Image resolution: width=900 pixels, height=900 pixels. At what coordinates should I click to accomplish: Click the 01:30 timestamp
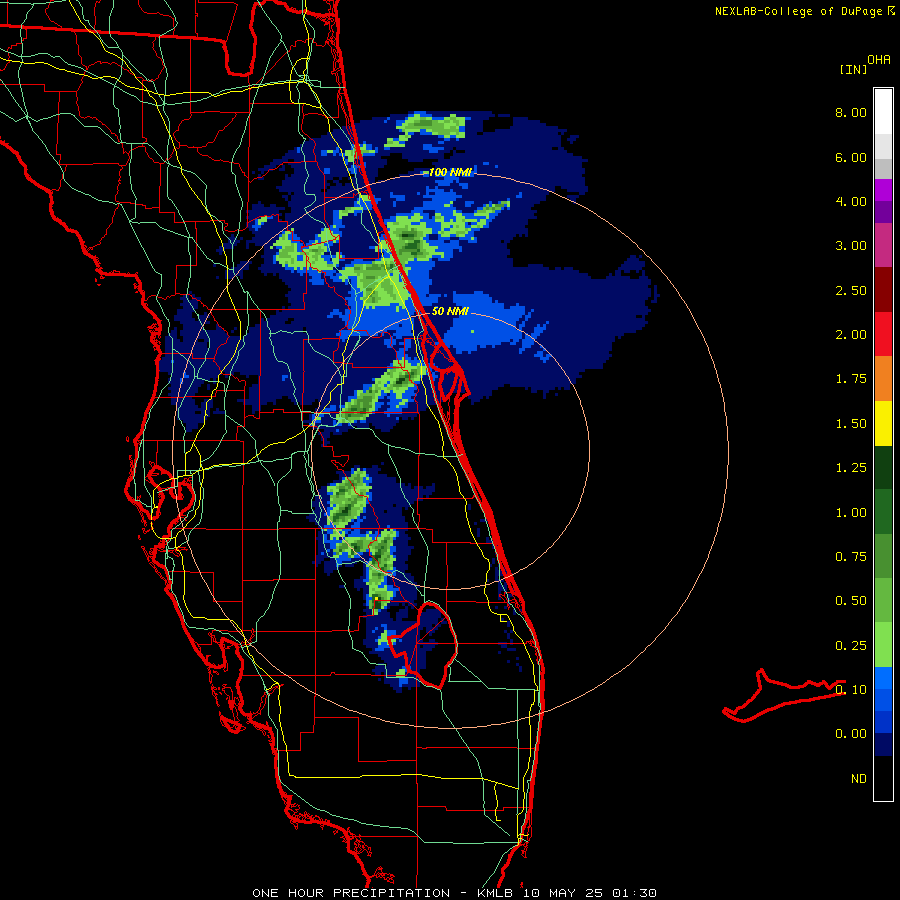coord(634,893)
